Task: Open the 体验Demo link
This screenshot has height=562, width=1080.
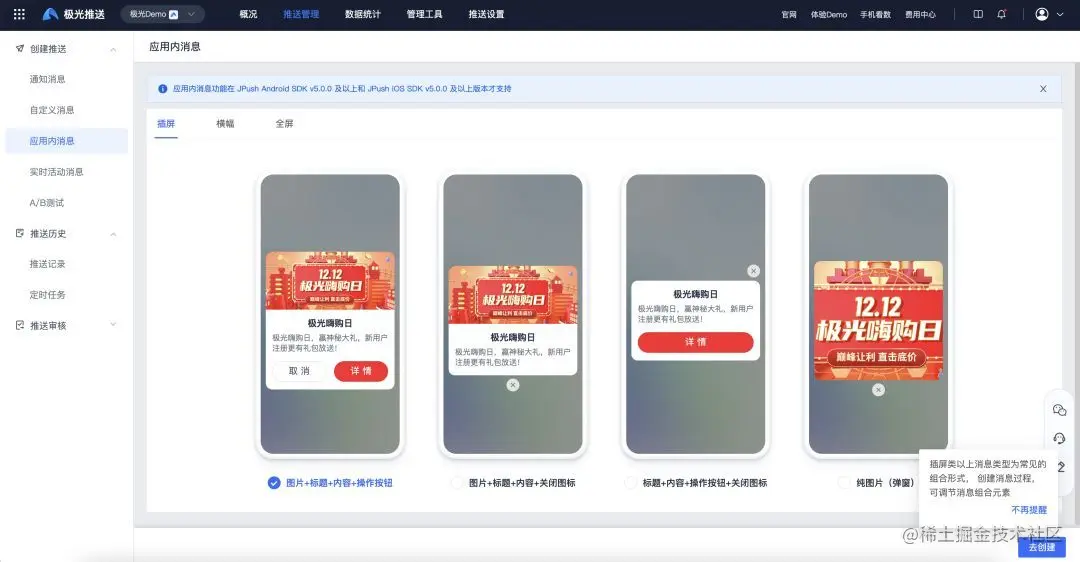Action: 829,14
